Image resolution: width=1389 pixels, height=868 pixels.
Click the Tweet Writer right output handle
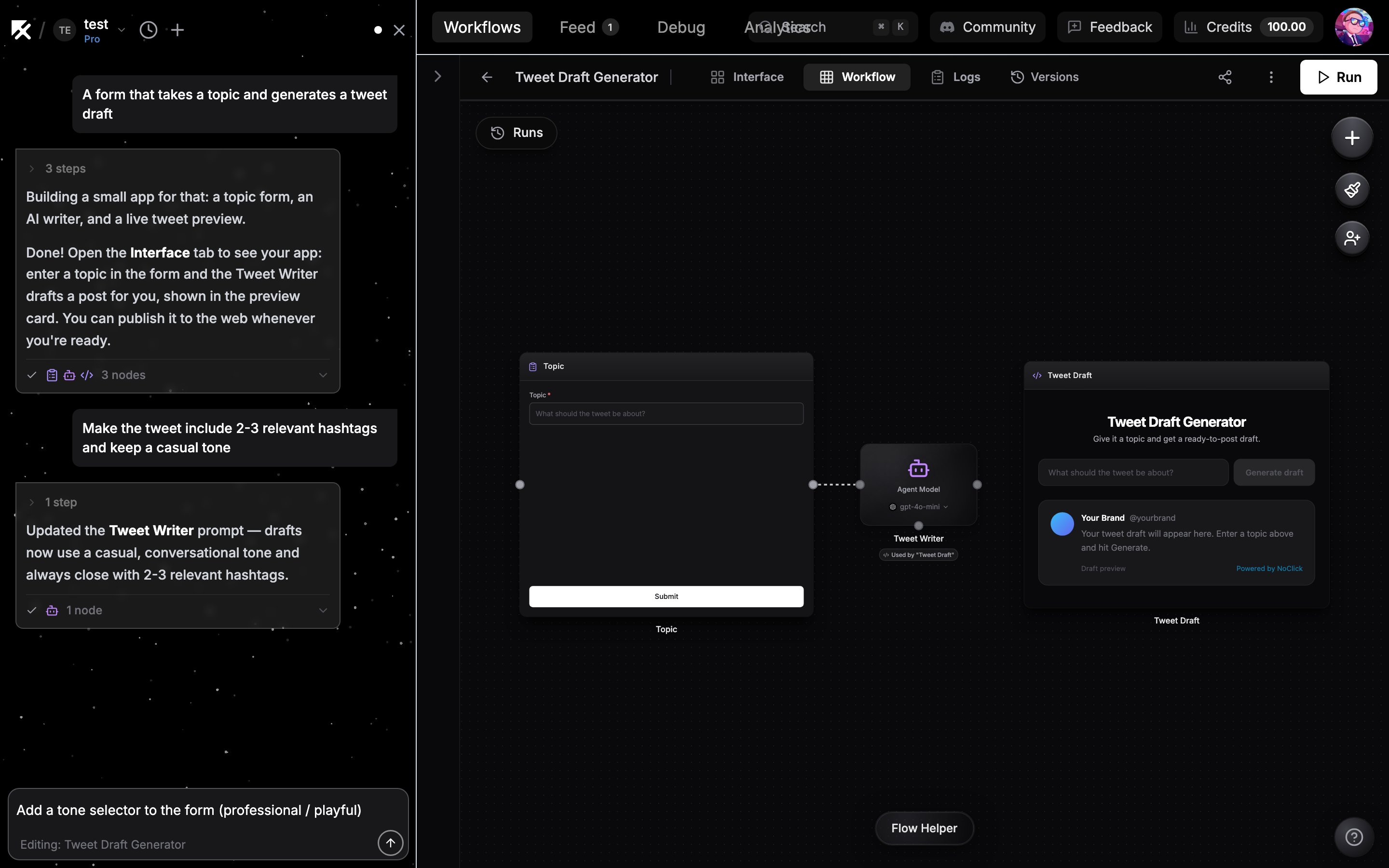pyautogui.click(x=977, y=485)
